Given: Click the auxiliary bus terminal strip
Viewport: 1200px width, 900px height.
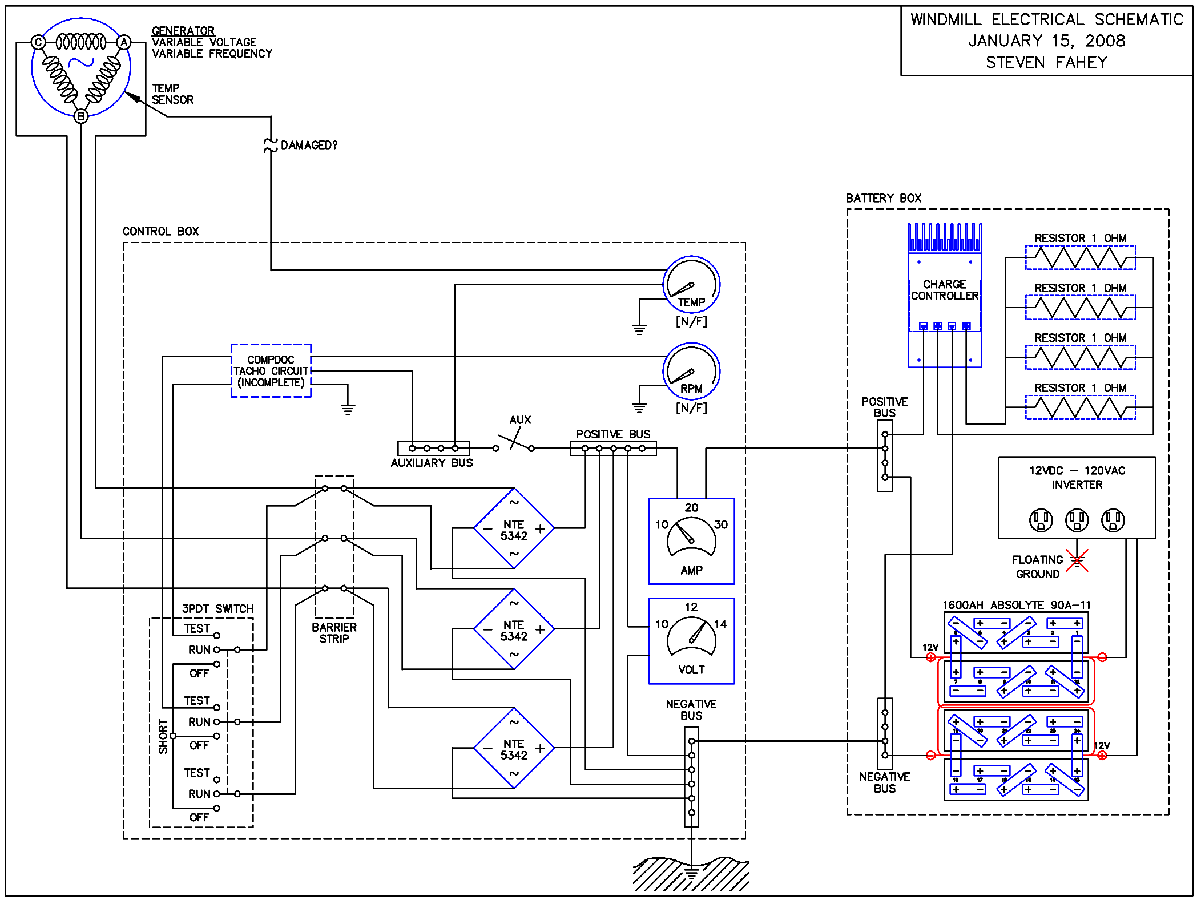Looking at the screenshot, I should click(x=433, y=448).
